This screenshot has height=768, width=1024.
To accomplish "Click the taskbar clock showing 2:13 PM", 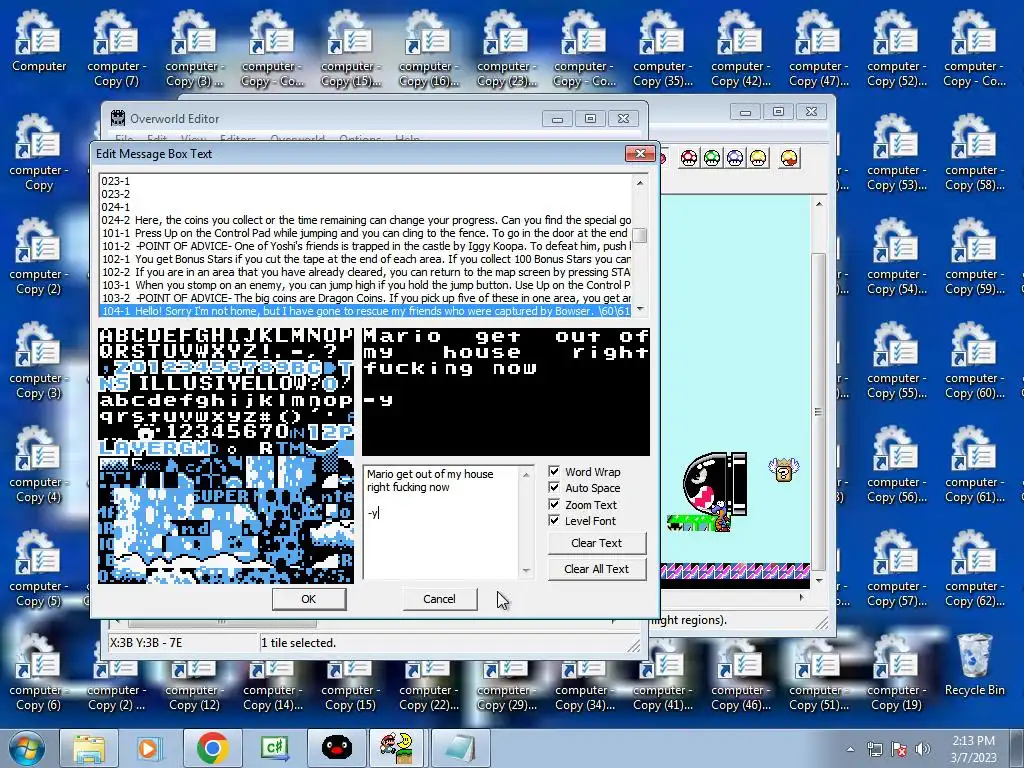I will click(x=972, y=748).
